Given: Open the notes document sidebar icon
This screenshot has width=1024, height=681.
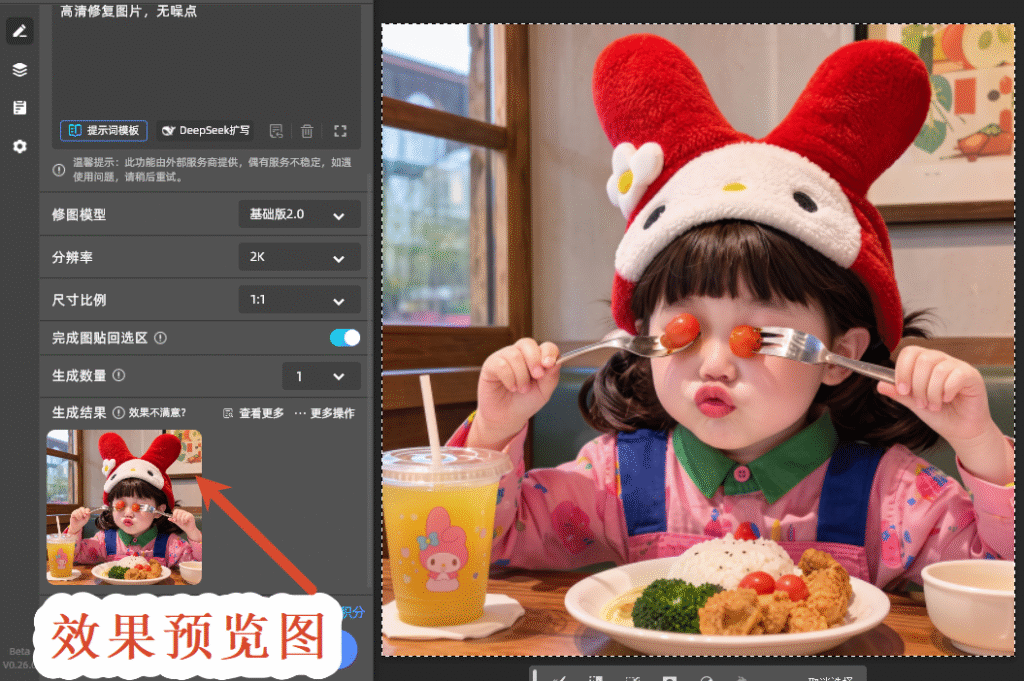Looking at the screenshot, I should [20, 108].
